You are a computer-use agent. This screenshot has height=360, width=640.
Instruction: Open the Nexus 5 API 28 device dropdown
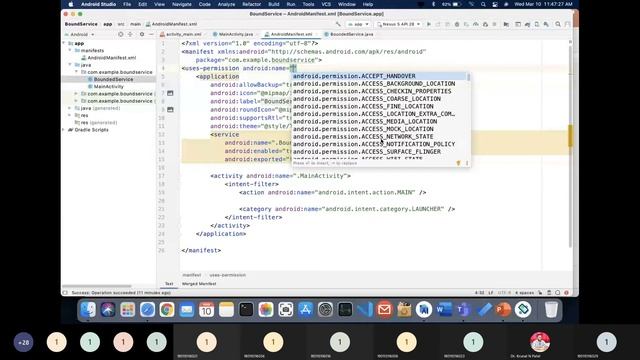click(x=398, y=24)
